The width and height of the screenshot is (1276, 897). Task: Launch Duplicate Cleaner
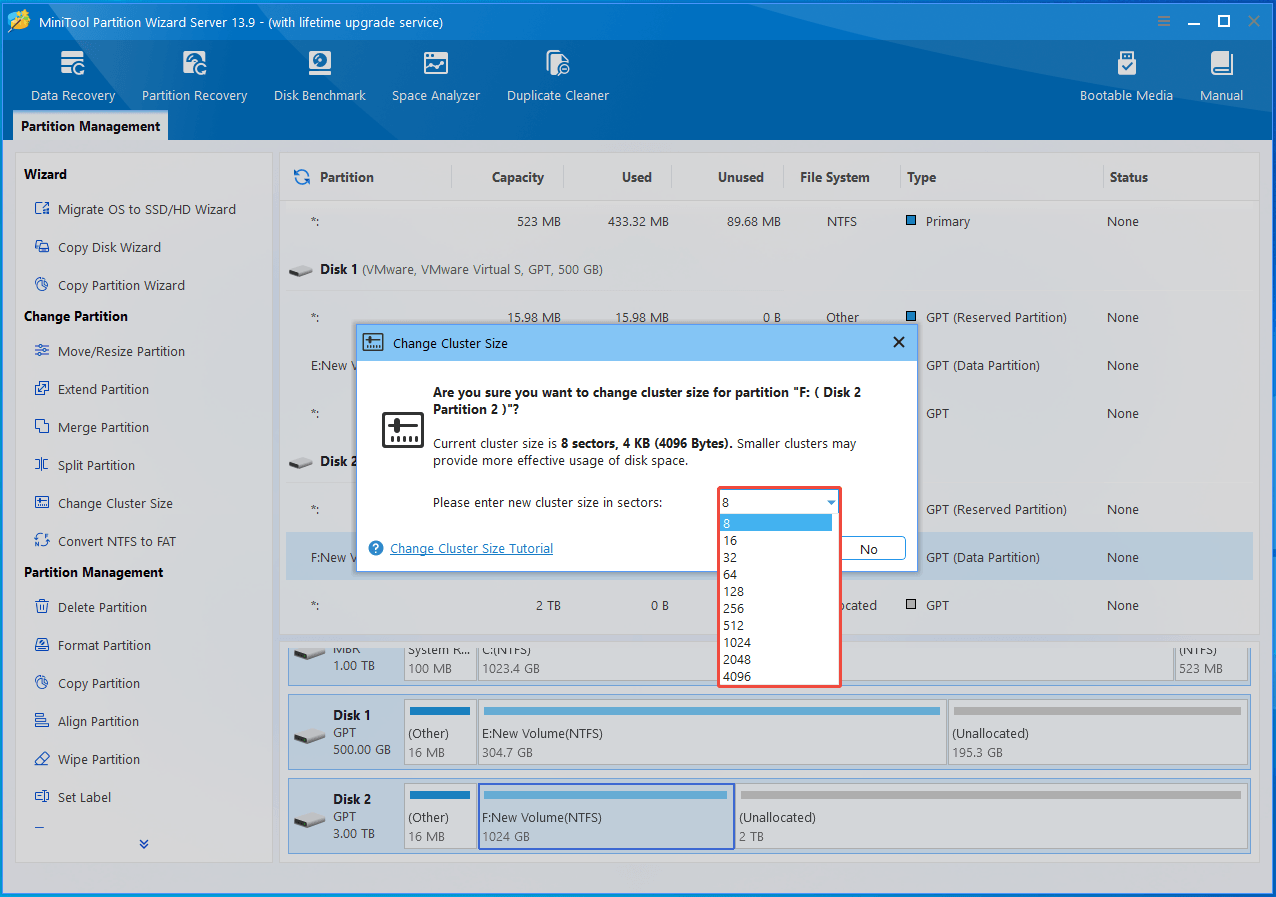(x=558, y=77)
